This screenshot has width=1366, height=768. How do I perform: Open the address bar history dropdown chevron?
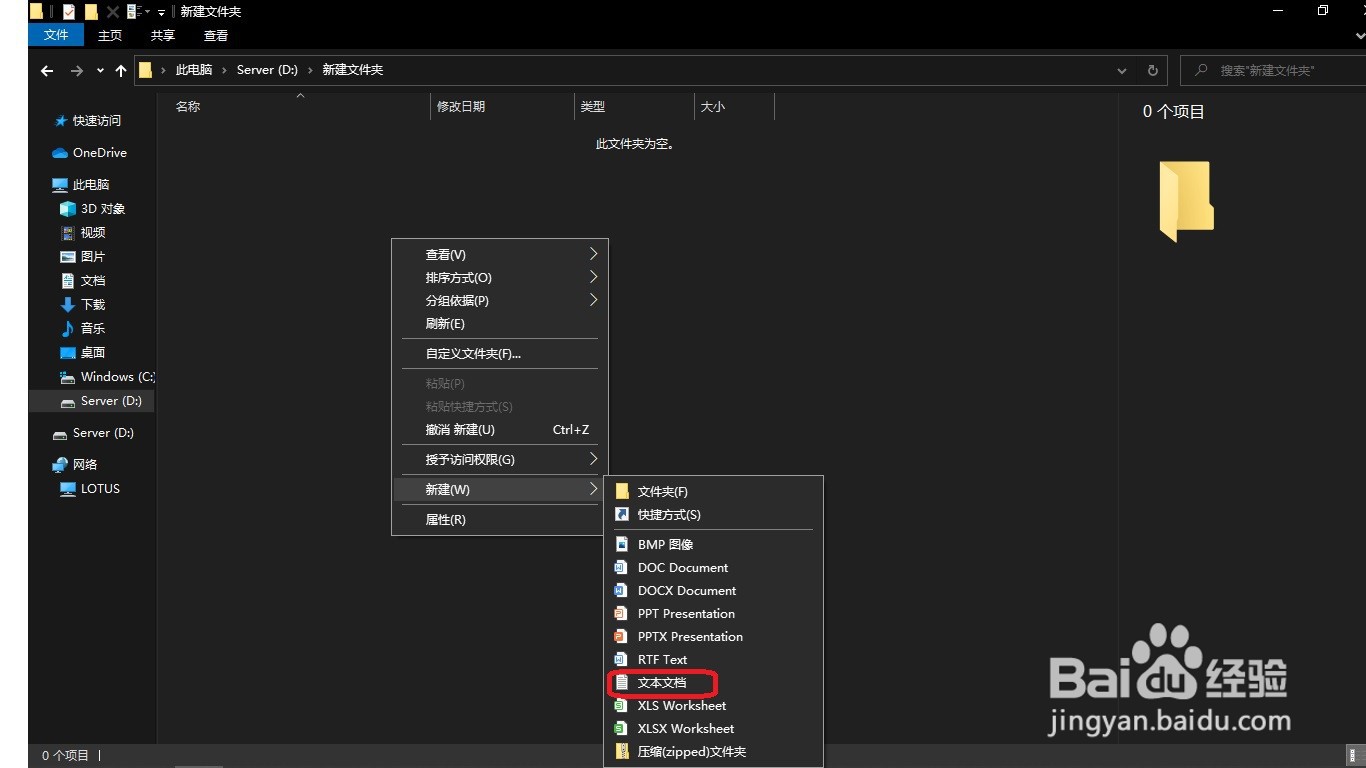[1121, 70]
